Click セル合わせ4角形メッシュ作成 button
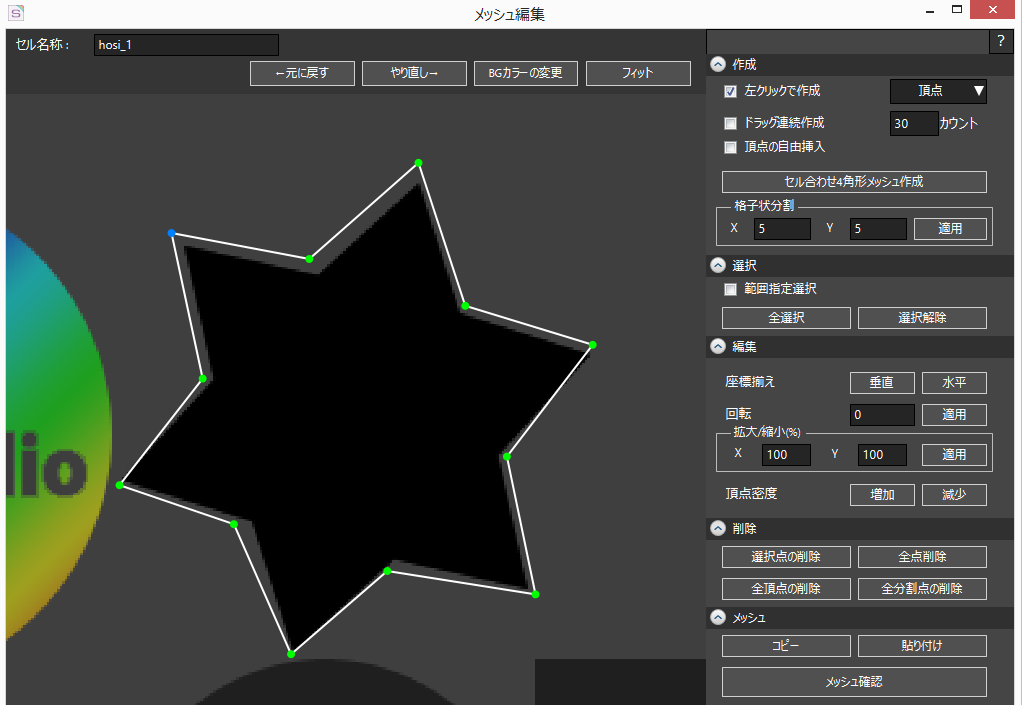1022x705 pixels. 854,182
